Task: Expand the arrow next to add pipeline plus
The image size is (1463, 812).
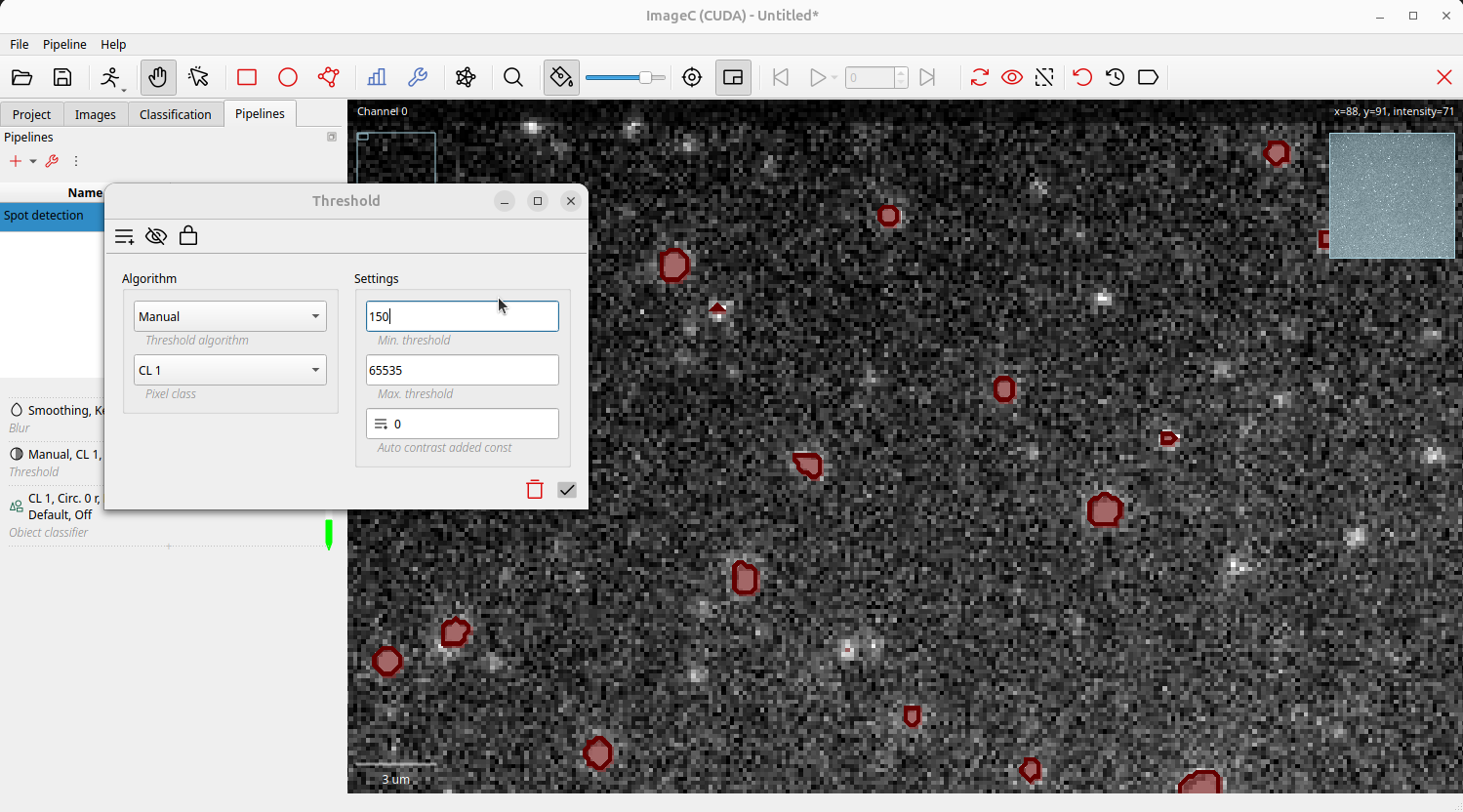Action: pyautogui.click(x=33, y=162)
